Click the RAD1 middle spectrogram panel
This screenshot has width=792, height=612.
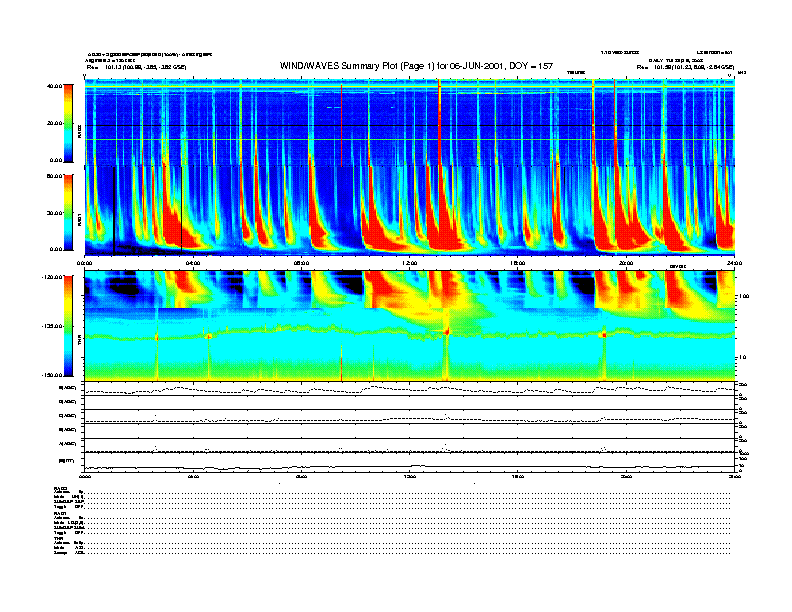coord(409,211)
